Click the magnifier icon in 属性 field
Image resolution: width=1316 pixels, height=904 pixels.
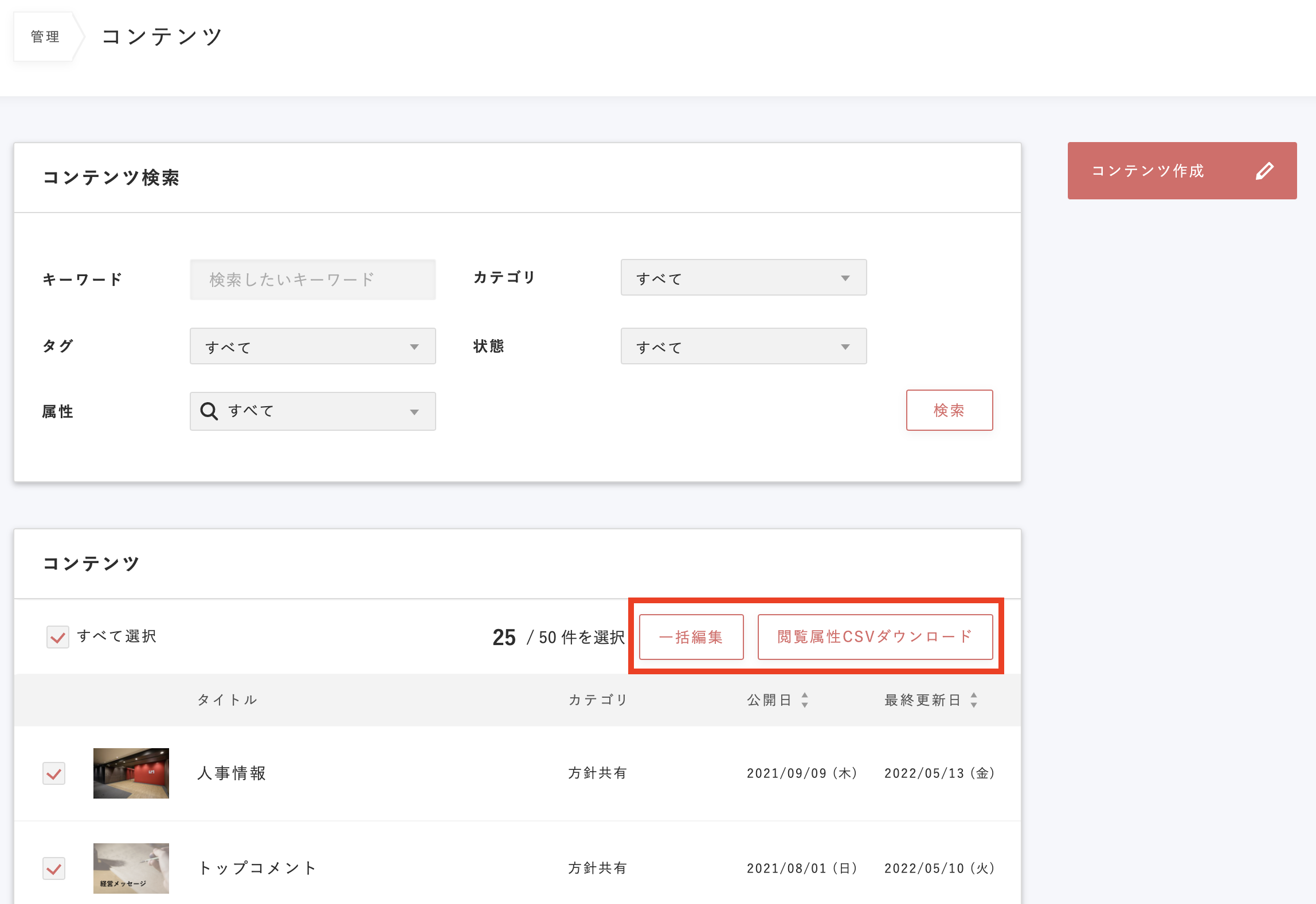209,411
